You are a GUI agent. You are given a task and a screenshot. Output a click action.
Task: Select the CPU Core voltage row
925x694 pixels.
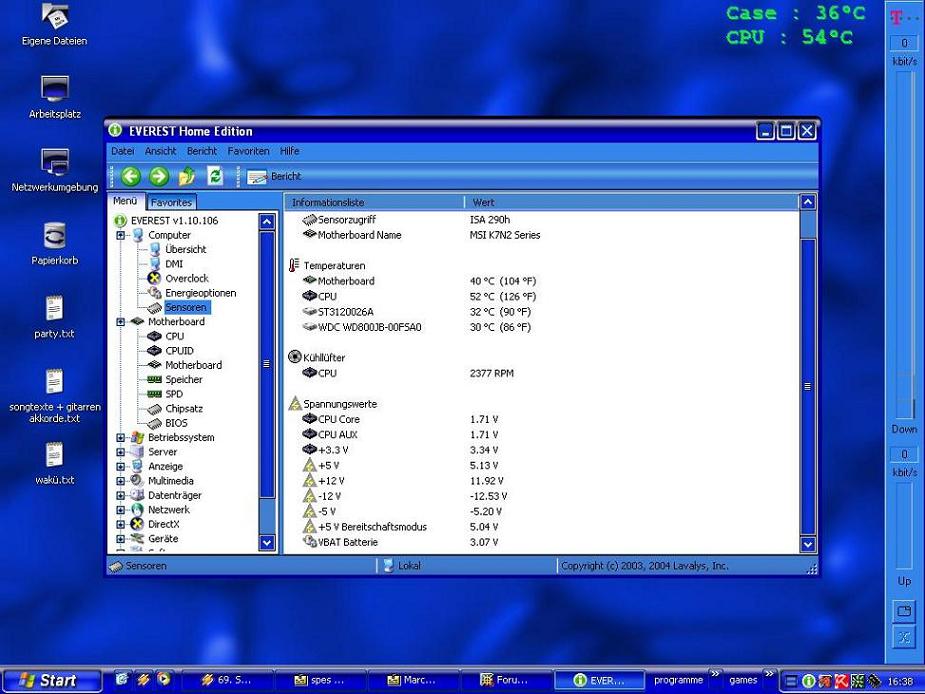tap(339, 419)
